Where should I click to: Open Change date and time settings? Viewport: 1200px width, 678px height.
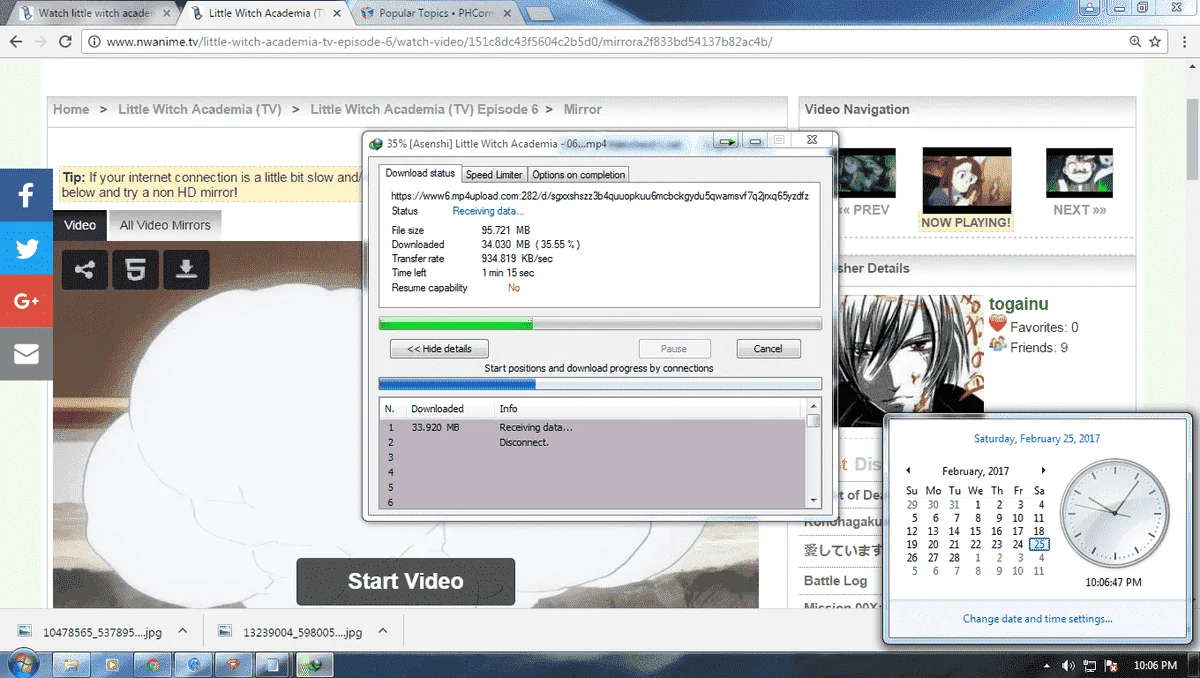pos(1037,619)
